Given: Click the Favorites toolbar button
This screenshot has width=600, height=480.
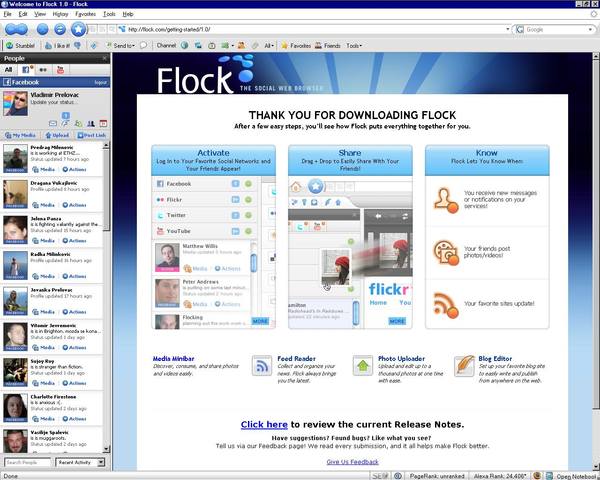Looking at the screenshot, I should [296, 46].
